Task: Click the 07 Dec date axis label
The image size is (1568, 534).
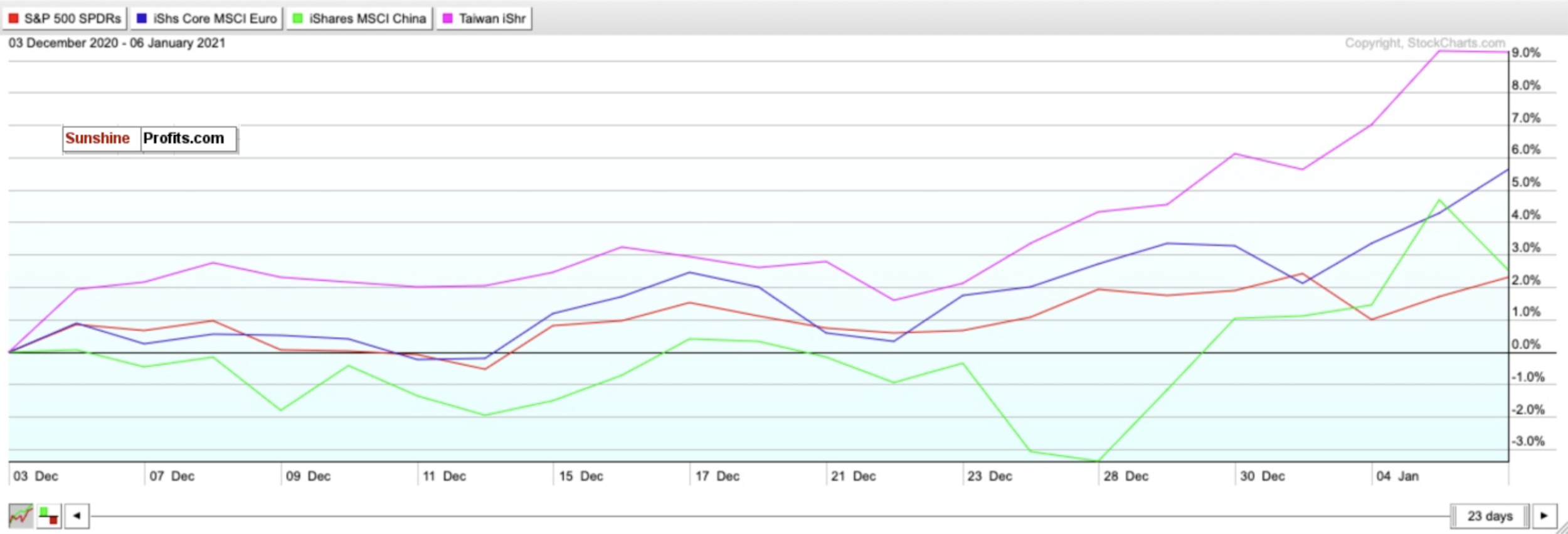Action: click(172, 476)
